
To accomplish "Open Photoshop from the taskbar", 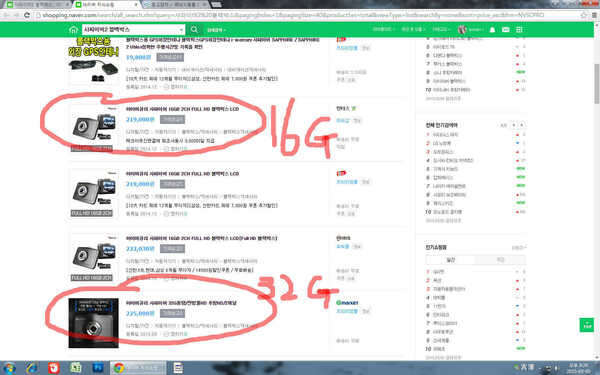I will point(98,368).
